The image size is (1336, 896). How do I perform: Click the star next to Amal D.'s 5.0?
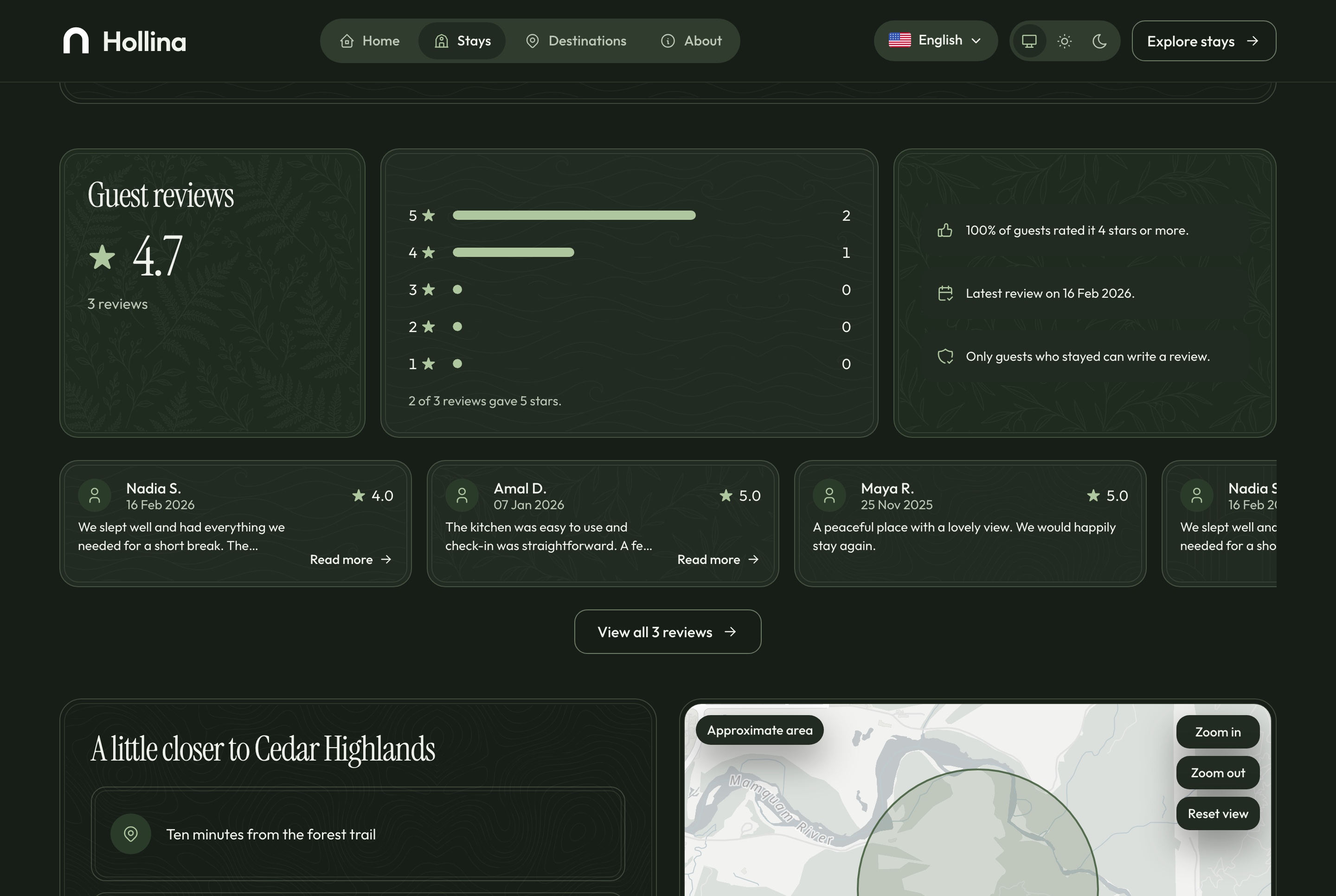(x=726, y=495)
